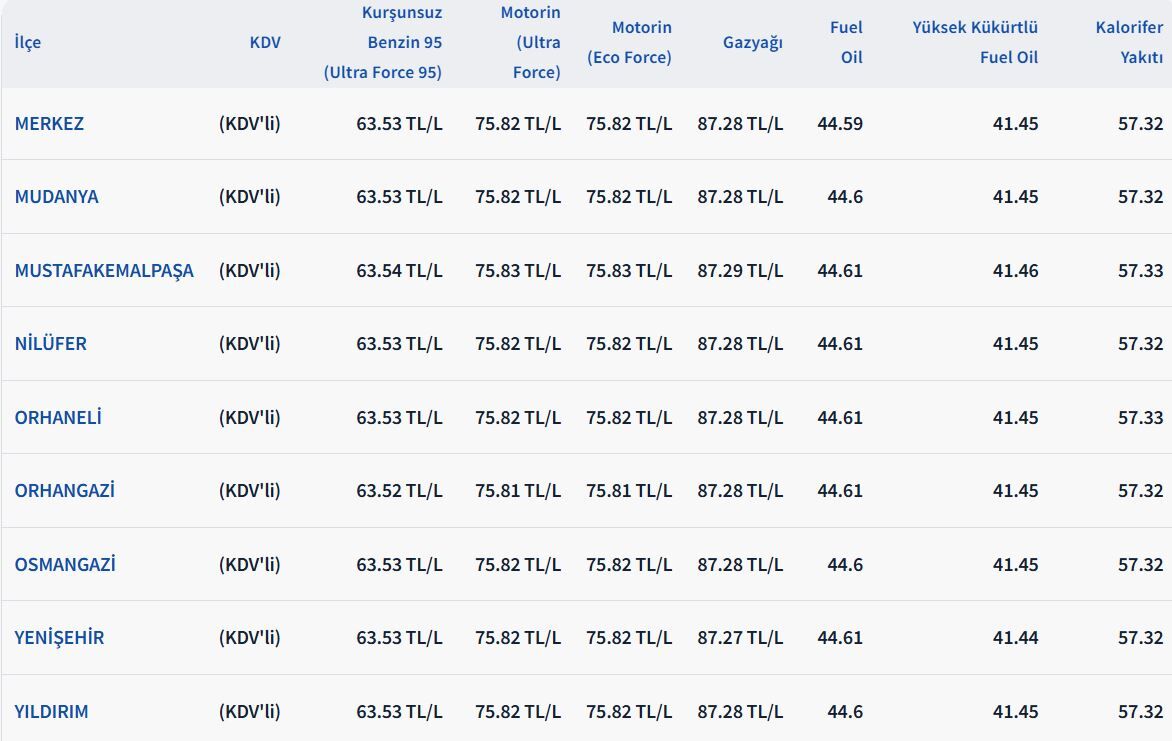Click the Yüksek Kükürtlü Fuel Oil header

pyautogui.click(x=975, y=43)
